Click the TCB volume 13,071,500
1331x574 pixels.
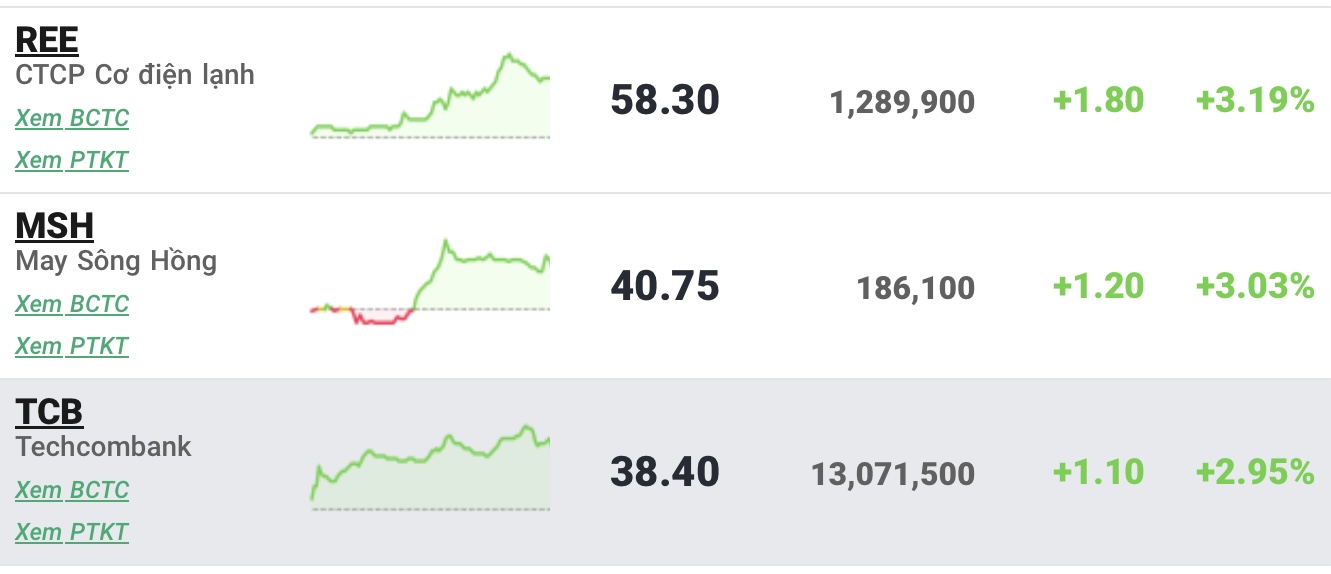(893, 474)
